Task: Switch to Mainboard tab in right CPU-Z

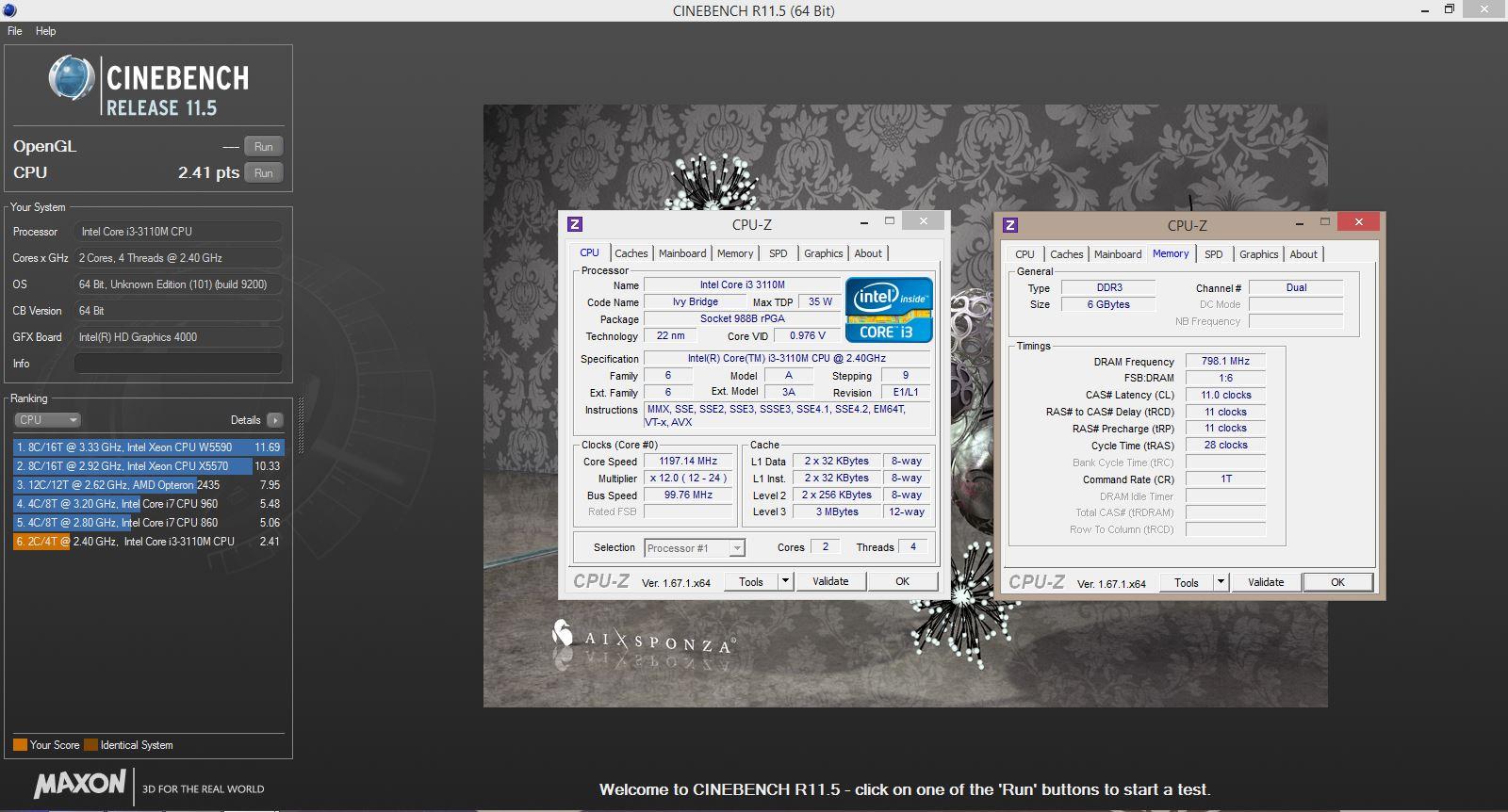Action: (1118, 254)
